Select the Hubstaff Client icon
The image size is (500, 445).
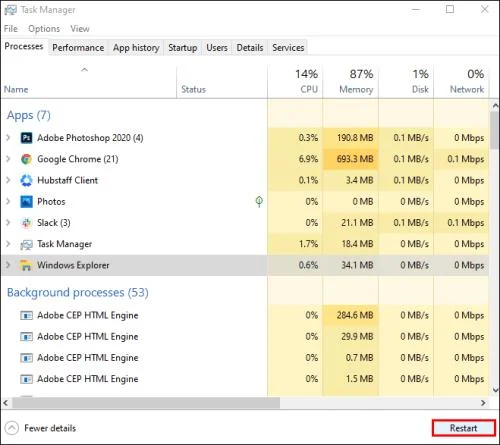26,180
